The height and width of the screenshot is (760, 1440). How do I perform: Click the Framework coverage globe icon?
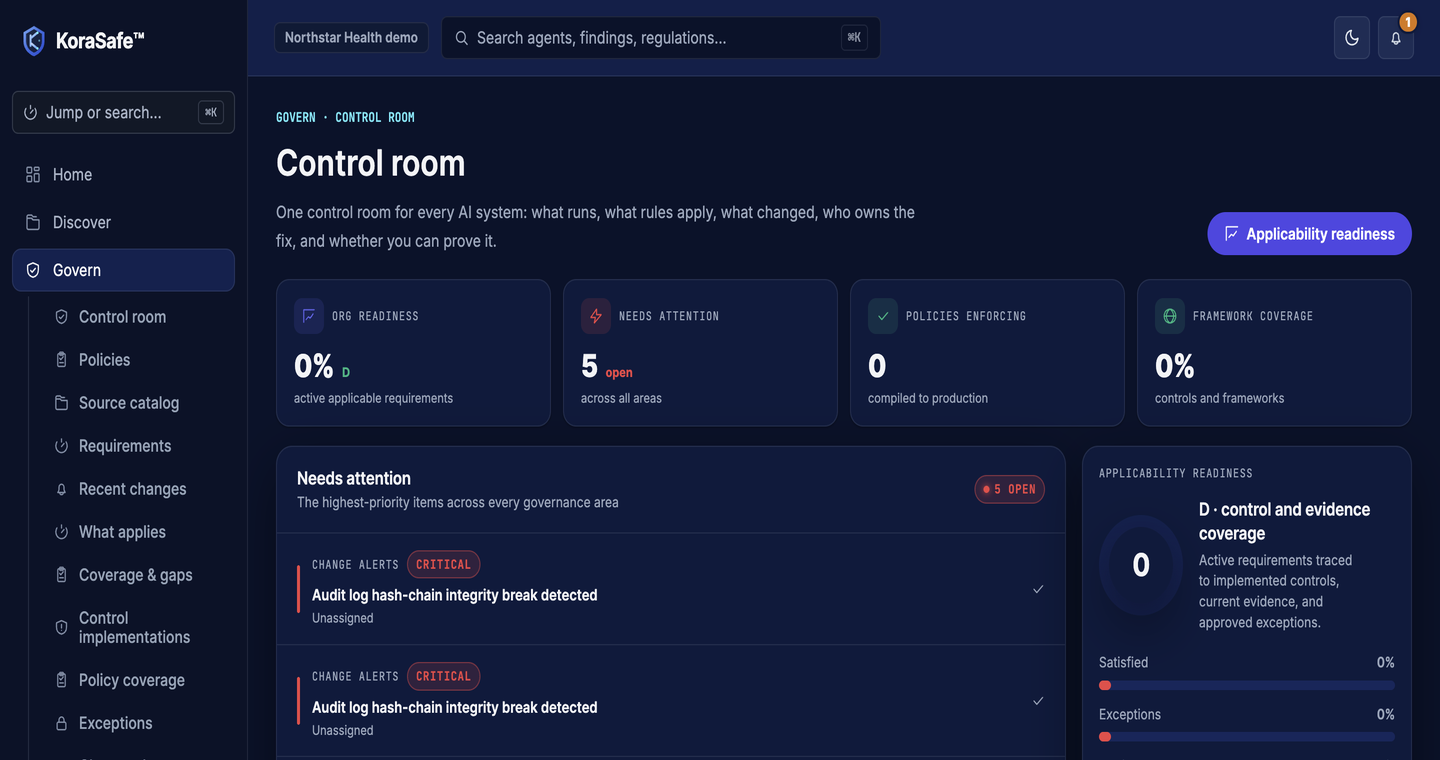point(1170,316)
